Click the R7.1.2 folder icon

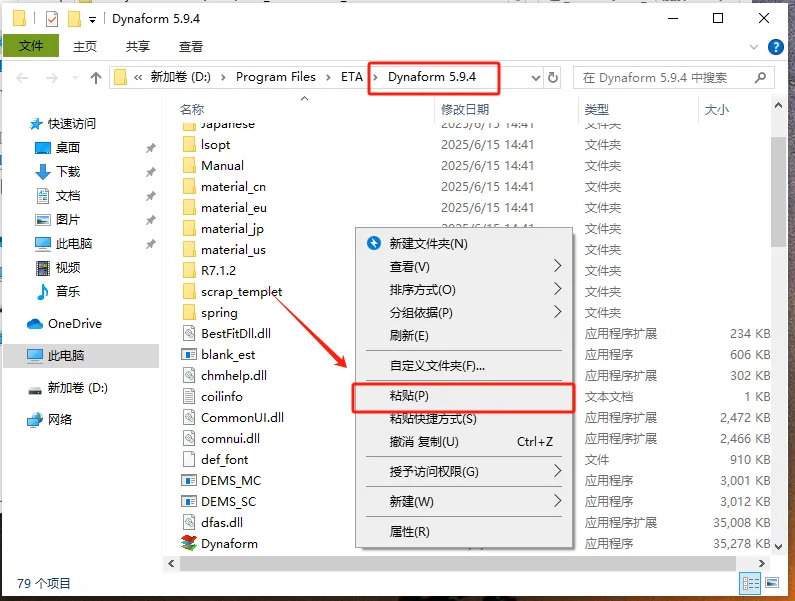pos(189,270)
